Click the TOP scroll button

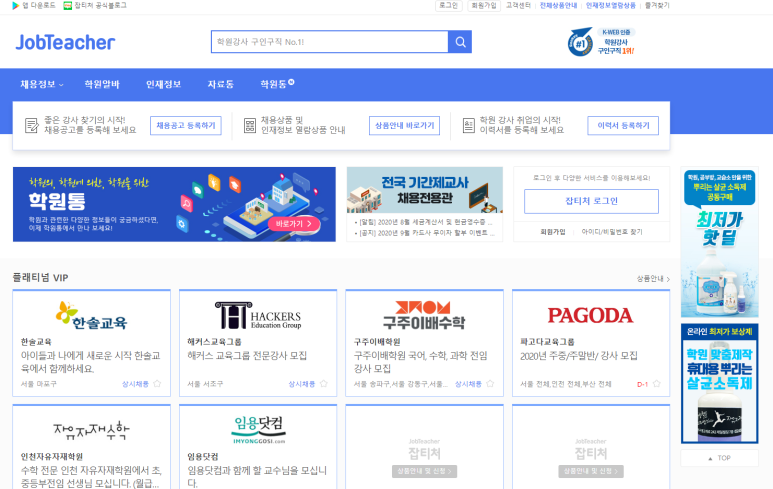point(719,458)
